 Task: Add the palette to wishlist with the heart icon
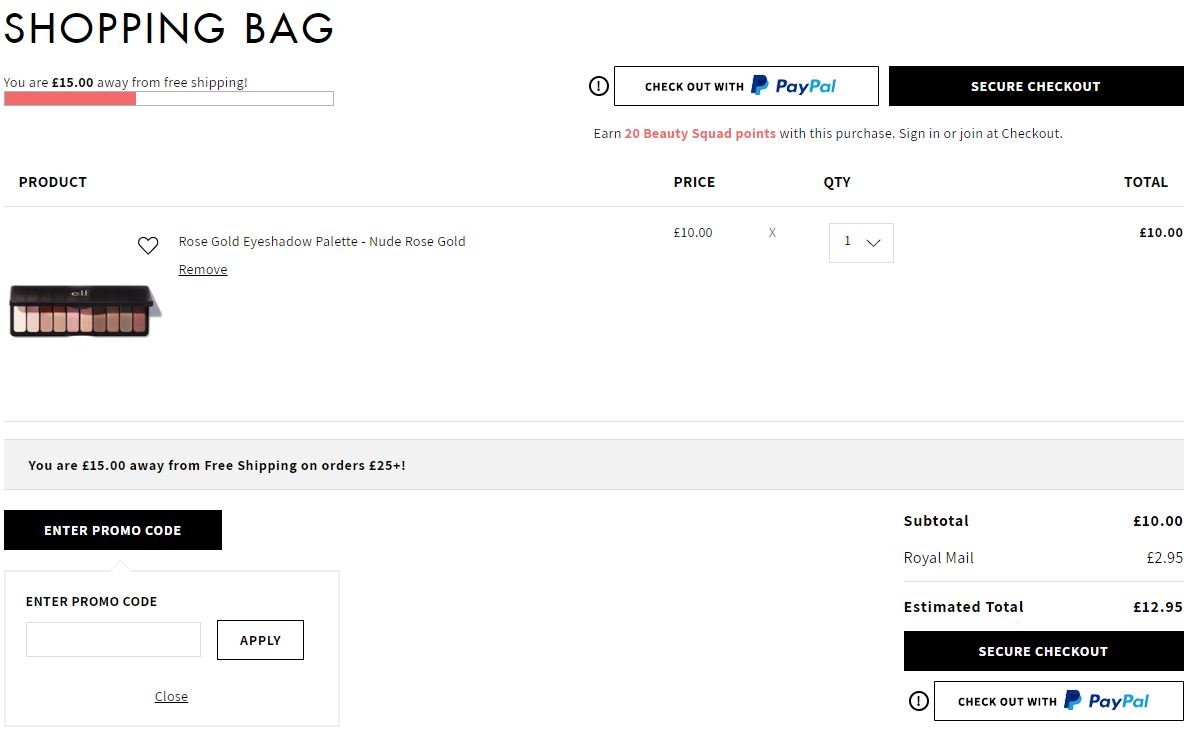(x=148, y=245)
